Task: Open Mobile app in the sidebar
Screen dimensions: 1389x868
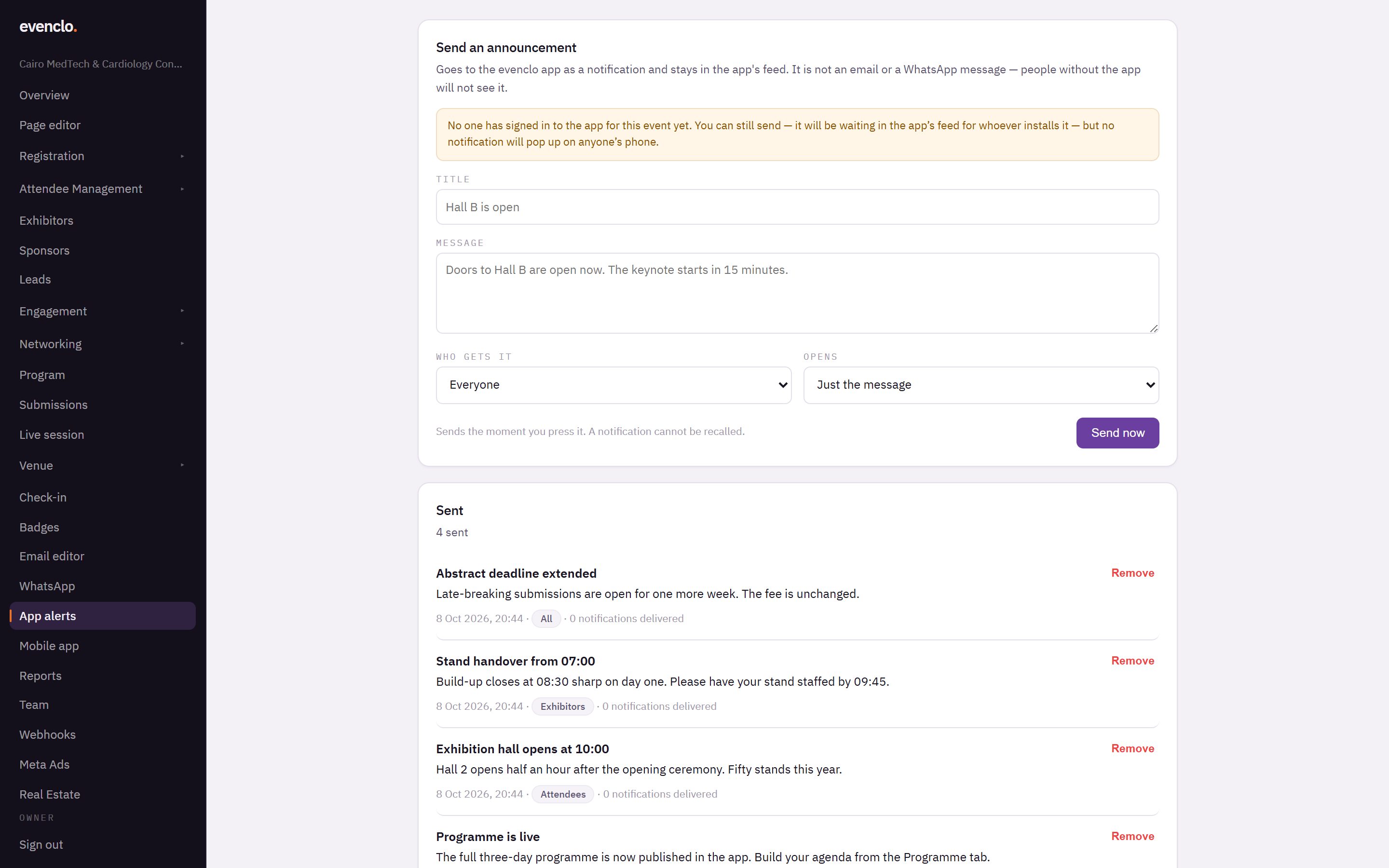Action: [x=102, y=646]
